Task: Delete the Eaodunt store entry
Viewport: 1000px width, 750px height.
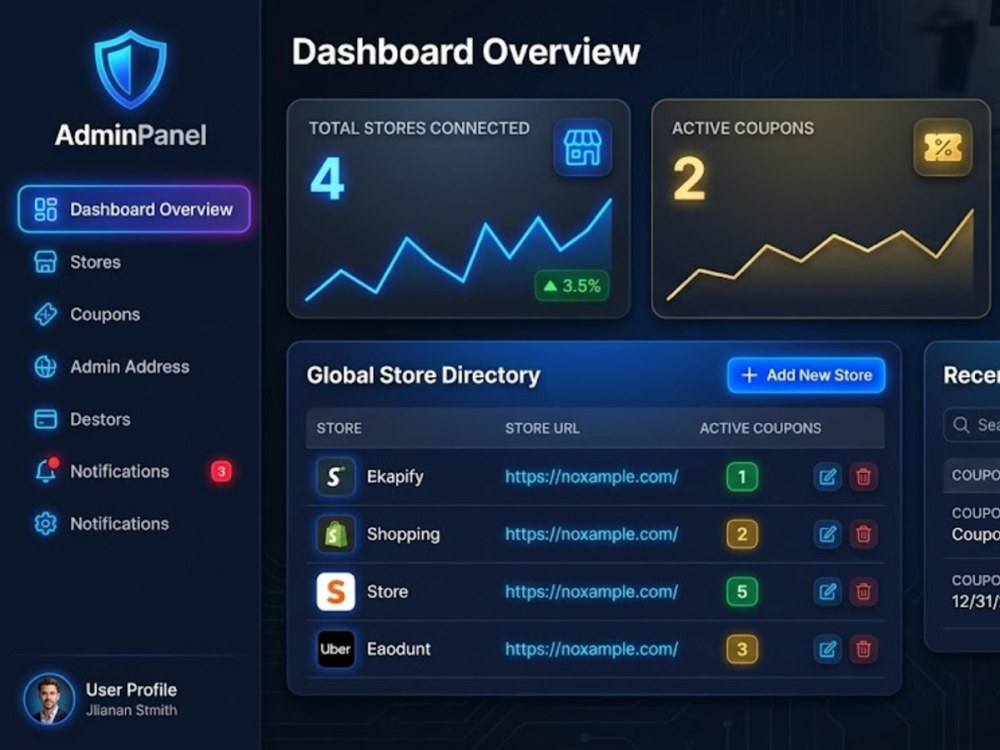Action: [x=864, y=649]
